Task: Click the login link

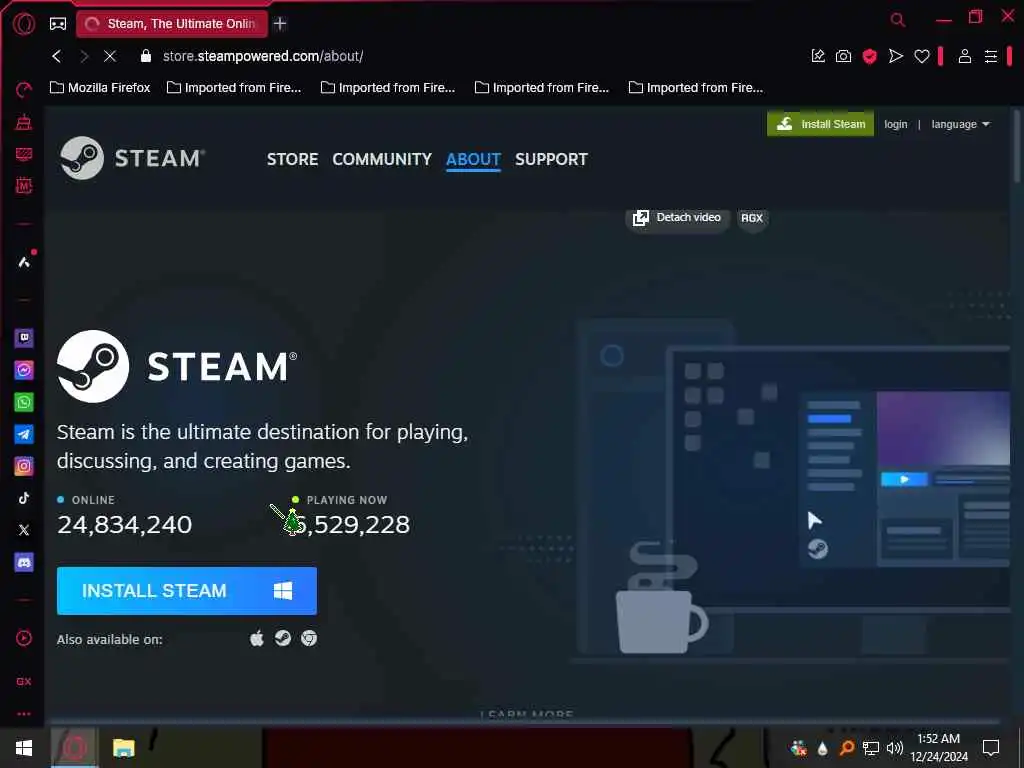Action: pyautogui.click(x=895, y=124)
